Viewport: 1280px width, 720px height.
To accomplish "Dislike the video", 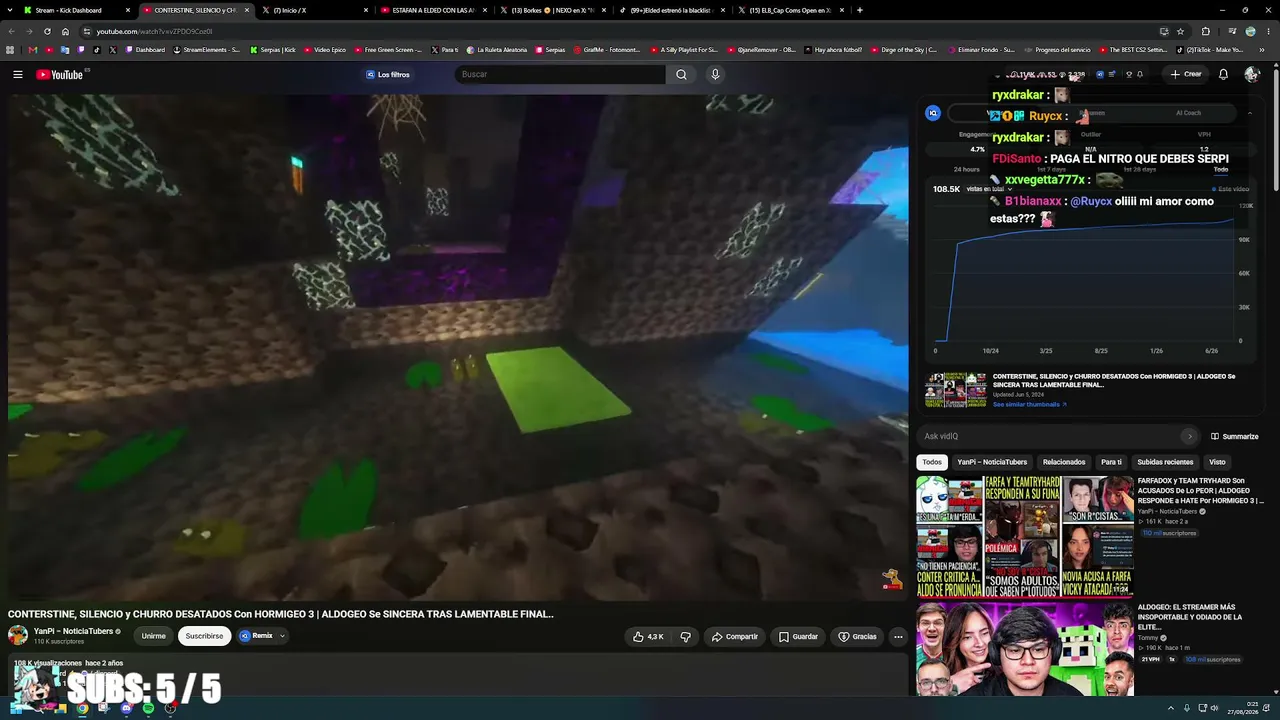I will click(x=685, y=636).
